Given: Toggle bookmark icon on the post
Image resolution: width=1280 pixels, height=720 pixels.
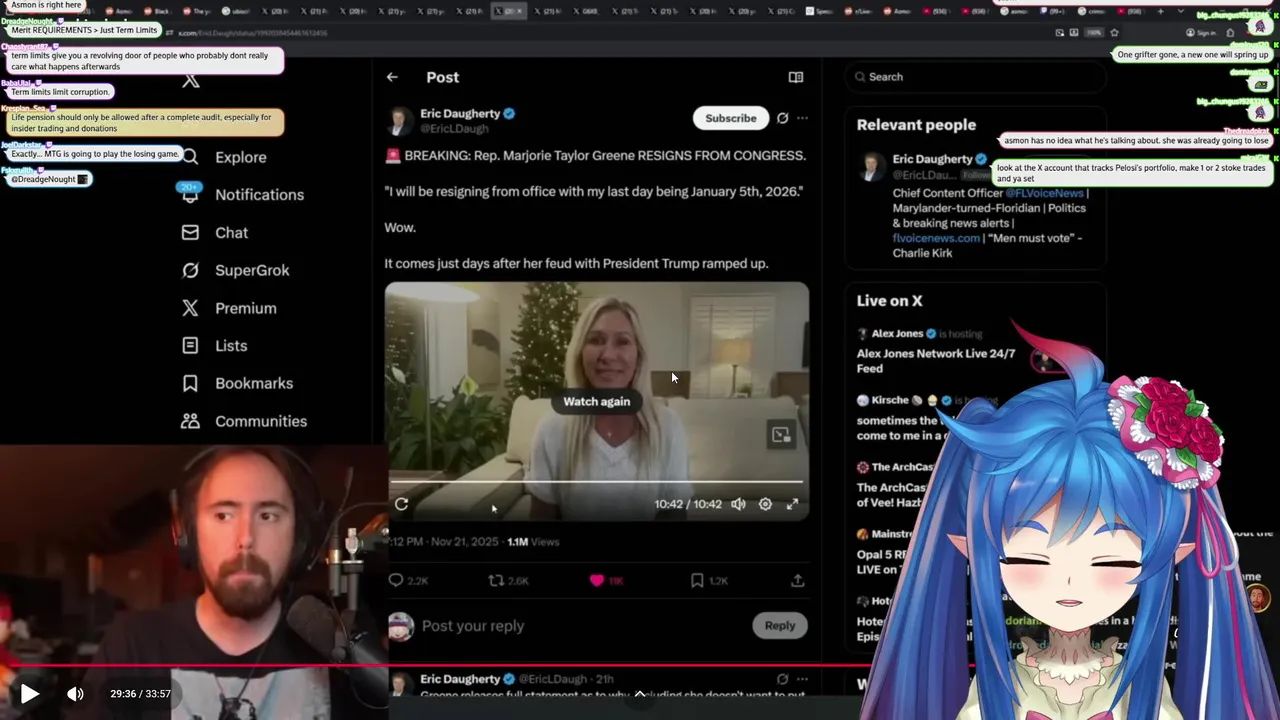Looking at the screenshot, I should [x=697, y=580].
